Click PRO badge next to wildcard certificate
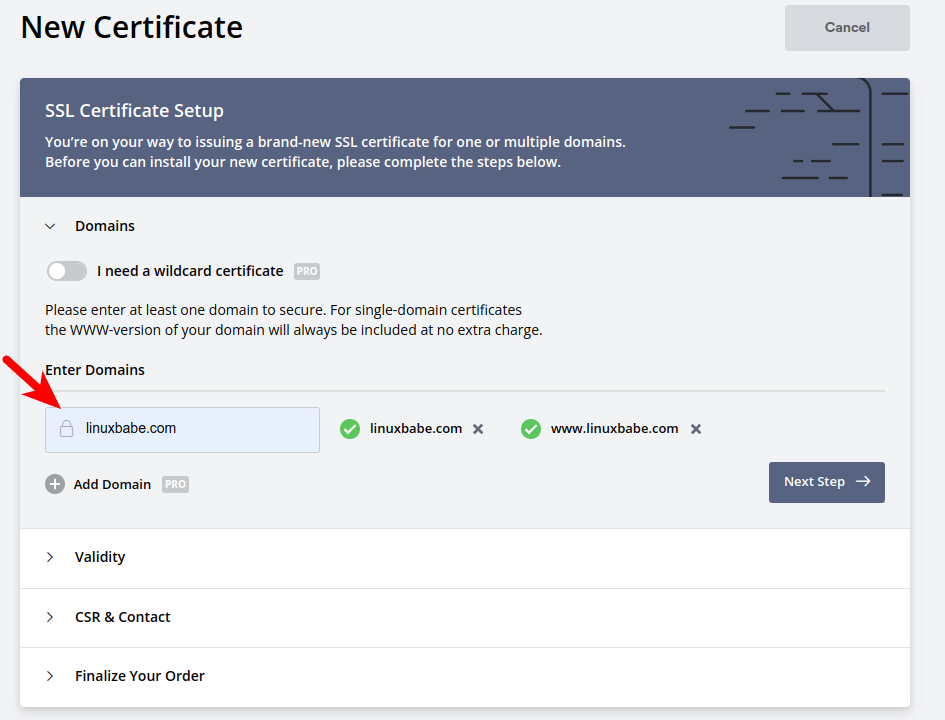Viewport: 945px width, 720px height. [307, 271]
